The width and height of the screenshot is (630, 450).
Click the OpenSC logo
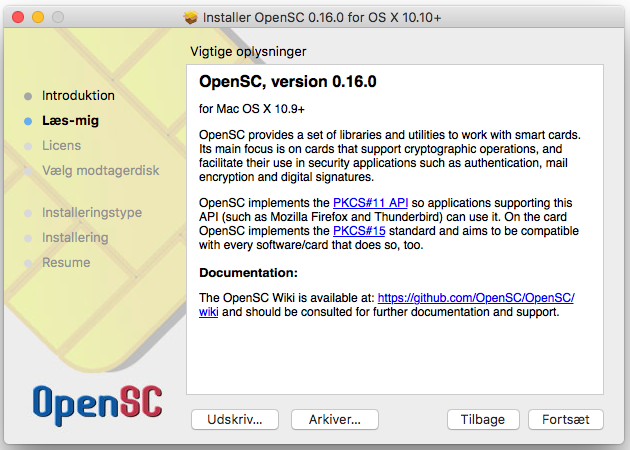(x=98, y=405)
